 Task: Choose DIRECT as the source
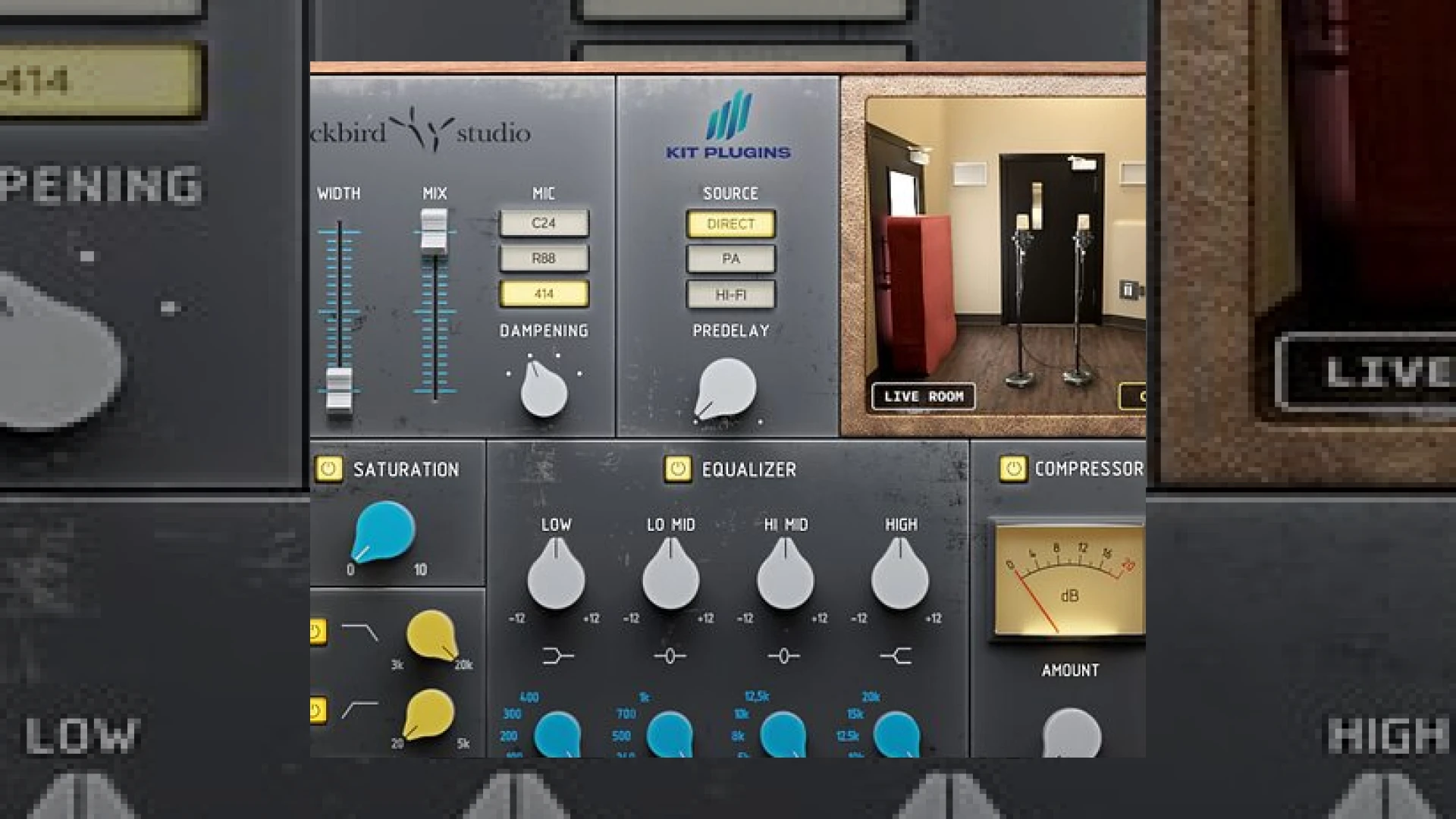[731, 224]
